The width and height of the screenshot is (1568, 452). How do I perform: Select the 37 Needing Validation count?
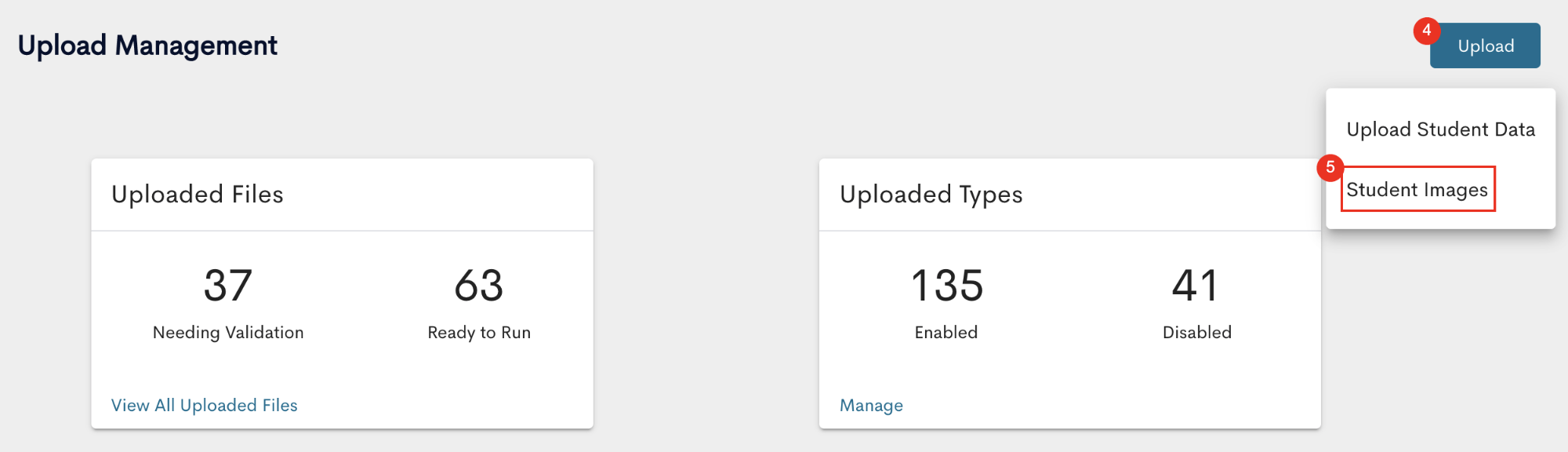click(228, 304)
